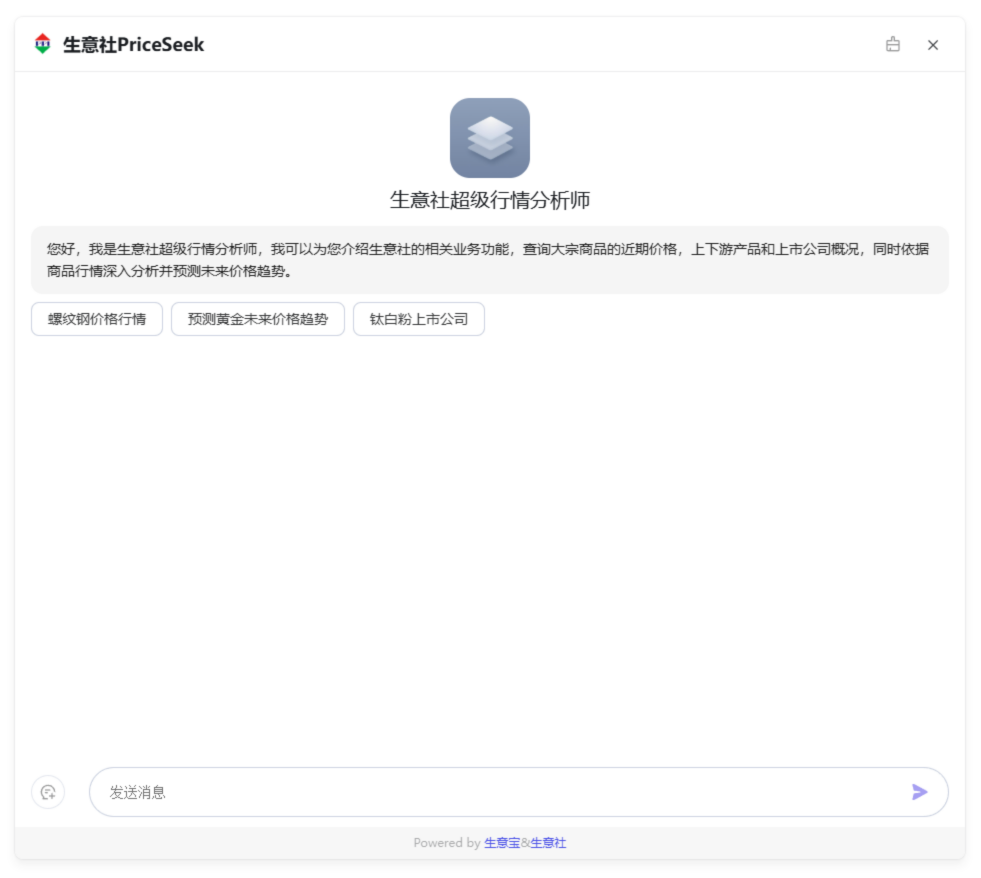Screen dimensions: 981x878
Task: Click the "Powered by" footer text
Action: pyautogui.click(x=446, y=843)
